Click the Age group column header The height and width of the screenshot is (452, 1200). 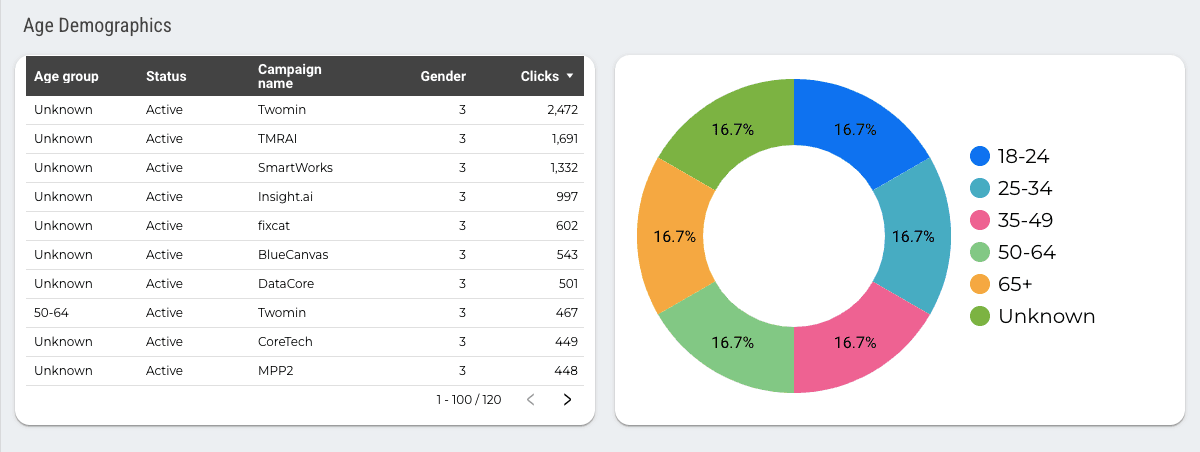tap(66, 76)
